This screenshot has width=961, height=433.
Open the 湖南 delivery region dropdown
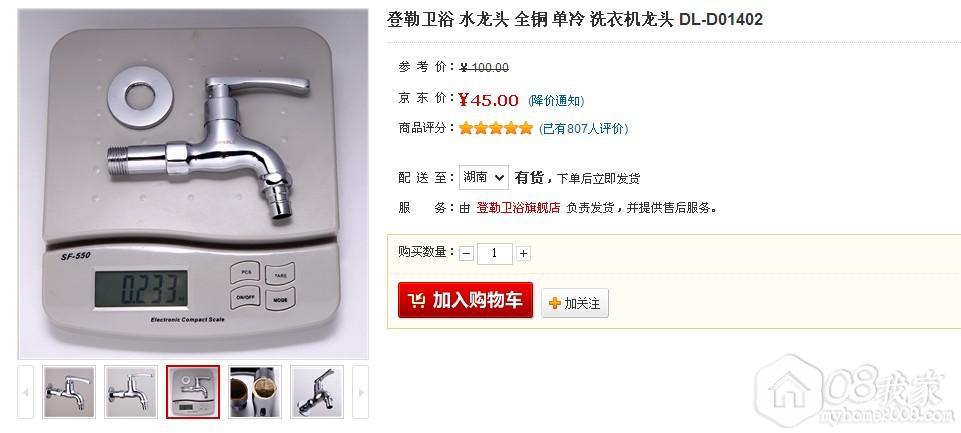point(484,177)
